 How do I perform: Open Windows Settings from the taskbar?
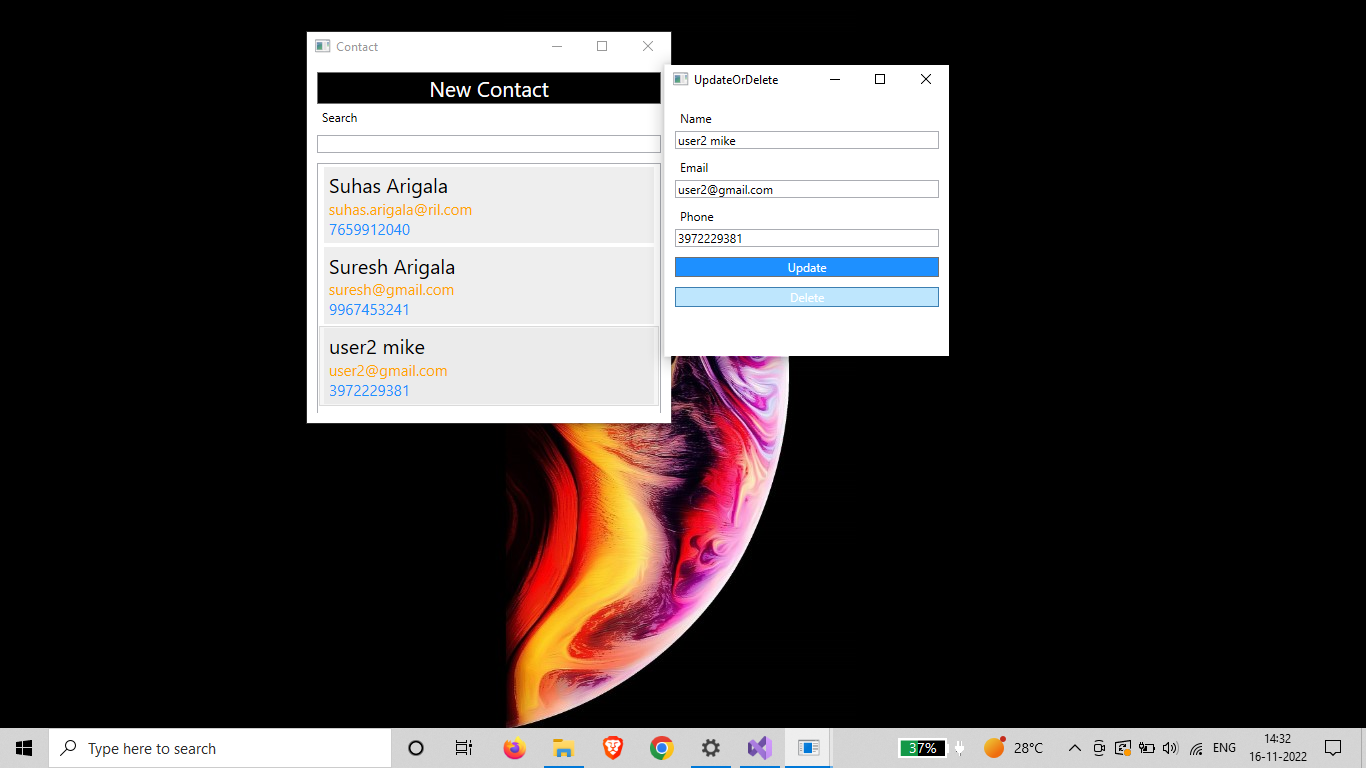[x=710, y=747]
